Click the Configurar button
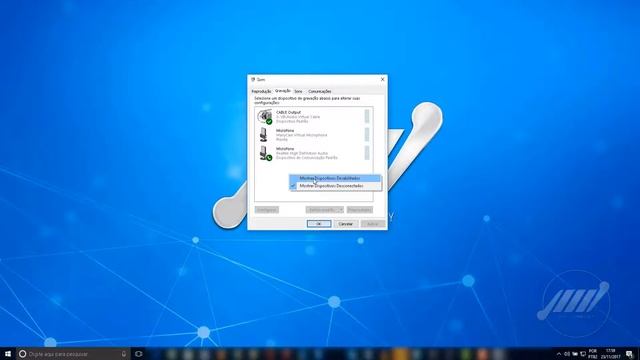This screenshot has width=640, height=360. pyautogui.click(x=267, y=210)
